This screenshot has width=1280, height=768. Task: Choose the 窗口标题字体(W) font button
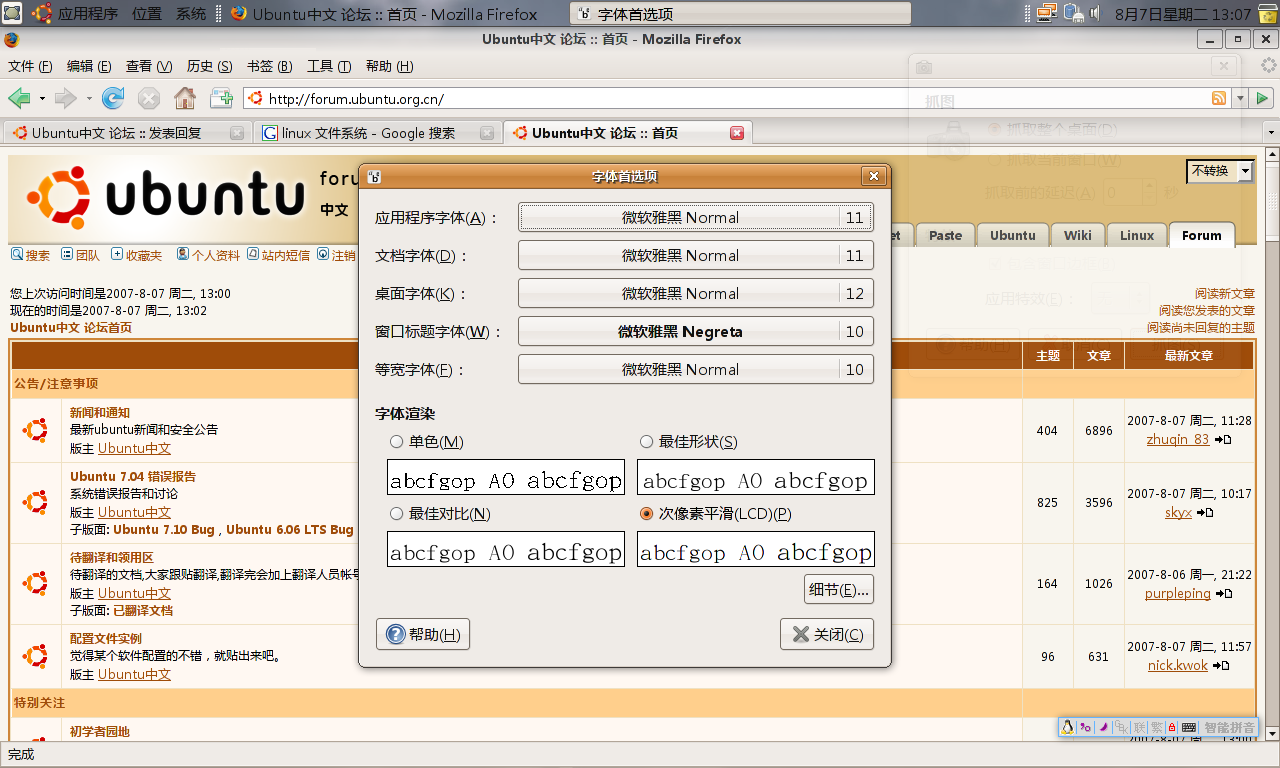click(696, 331)
